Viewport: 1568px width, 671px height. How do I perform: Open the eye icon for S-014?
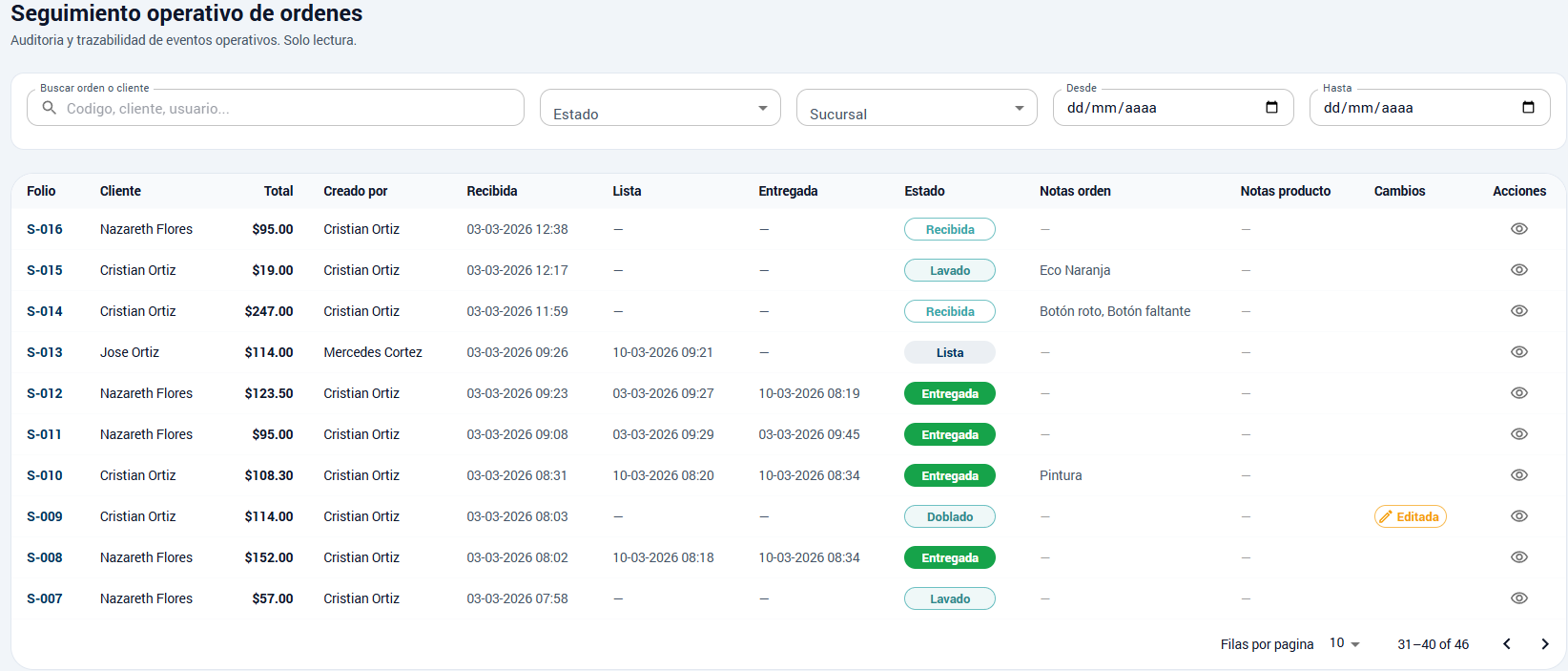[1519, 311]
